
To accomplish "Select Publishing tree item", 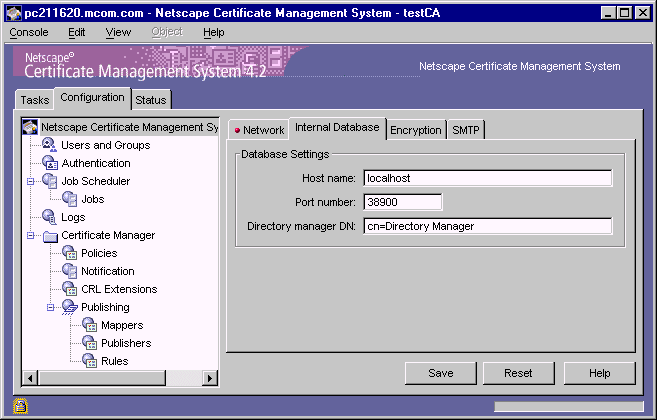I will 105,307.
